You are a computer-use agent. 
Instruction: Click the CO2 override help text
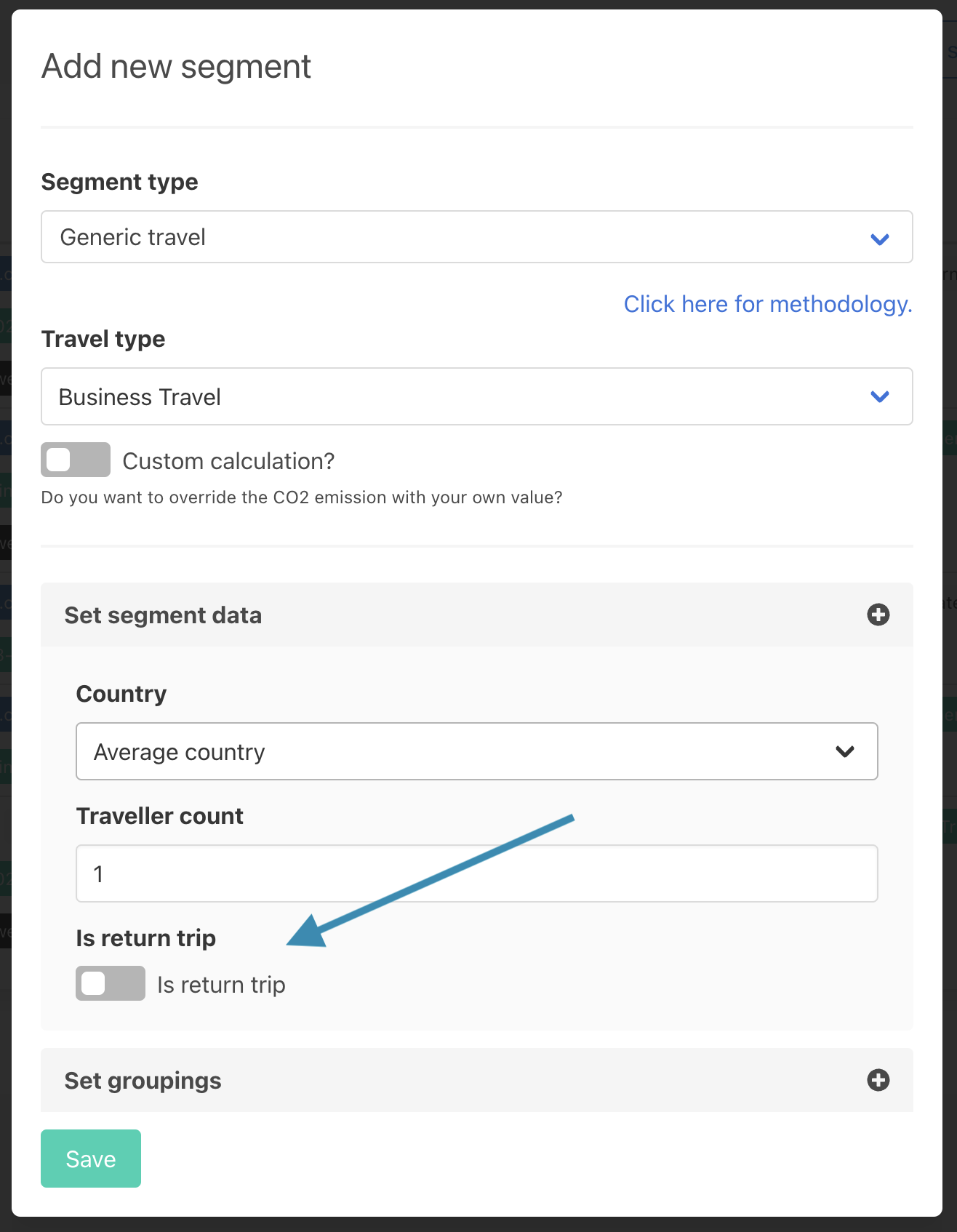click(301, 497)
